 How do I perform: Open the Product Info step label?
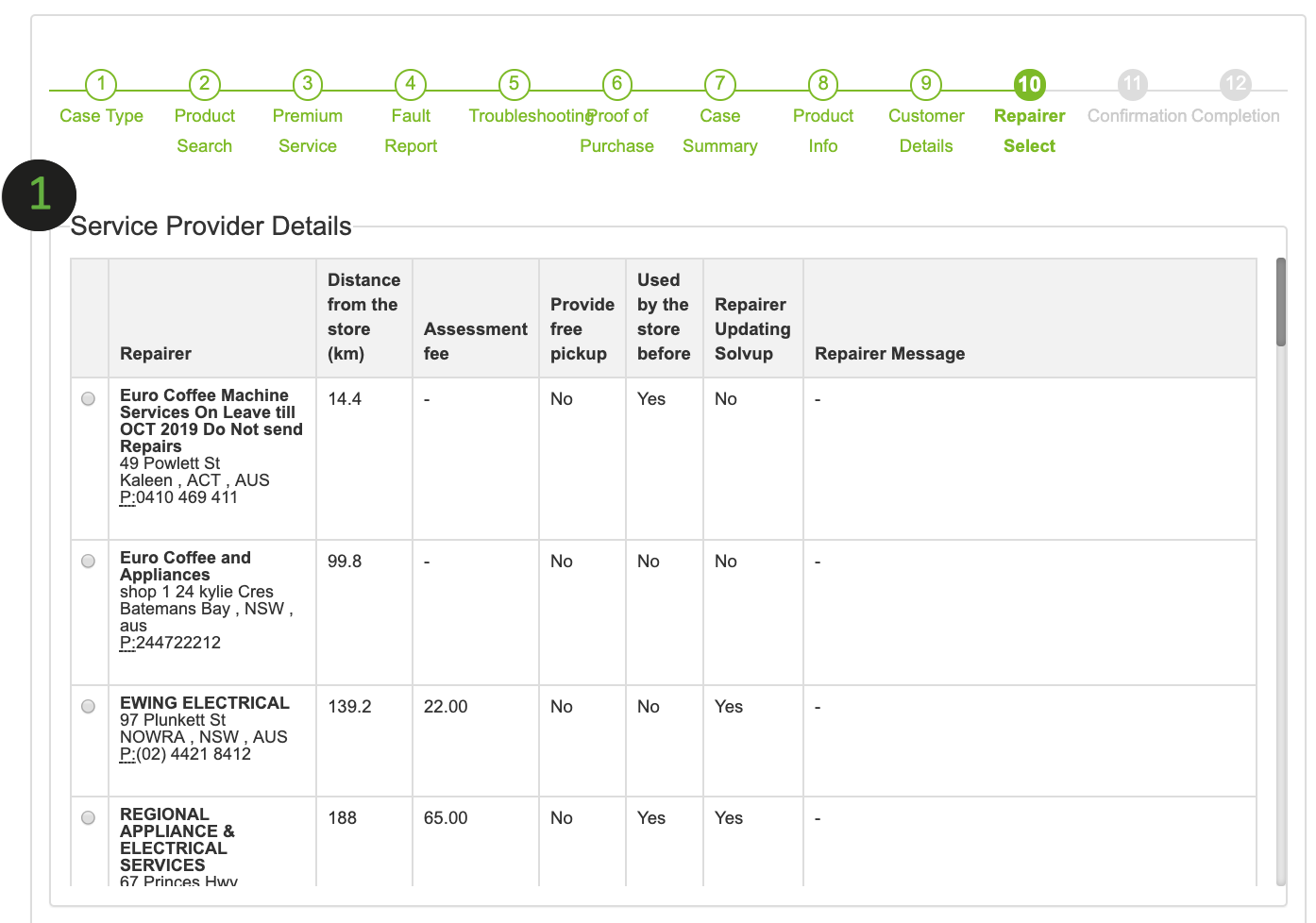tap(823, 131)
